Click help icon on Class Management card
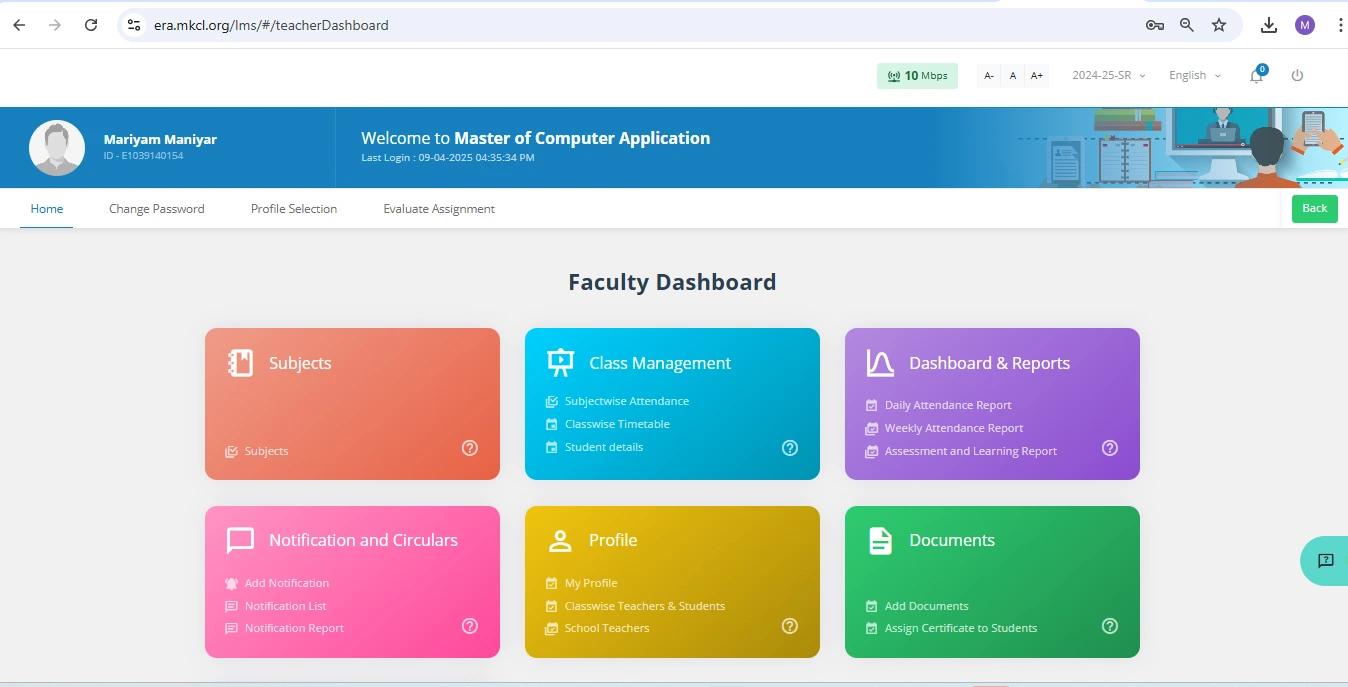The image size is (1348, 687). point(790,448)
